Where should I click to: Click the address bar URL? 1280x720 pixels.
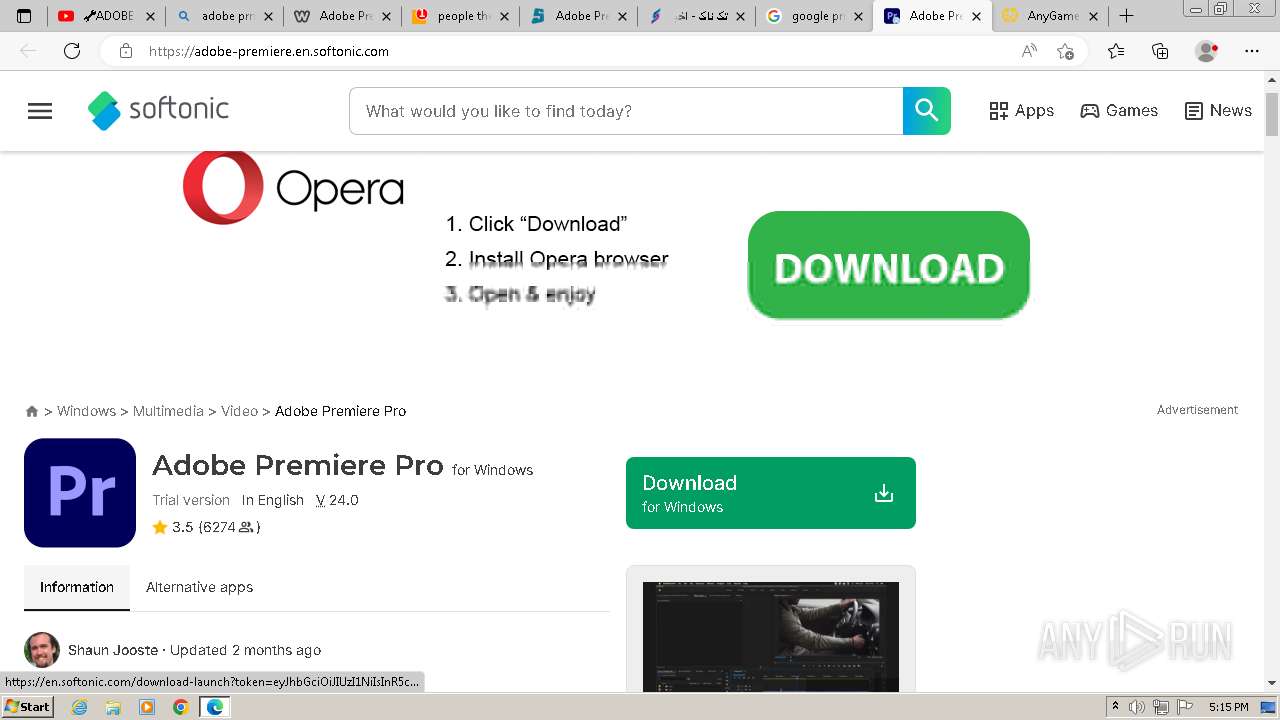pos(269,51)
